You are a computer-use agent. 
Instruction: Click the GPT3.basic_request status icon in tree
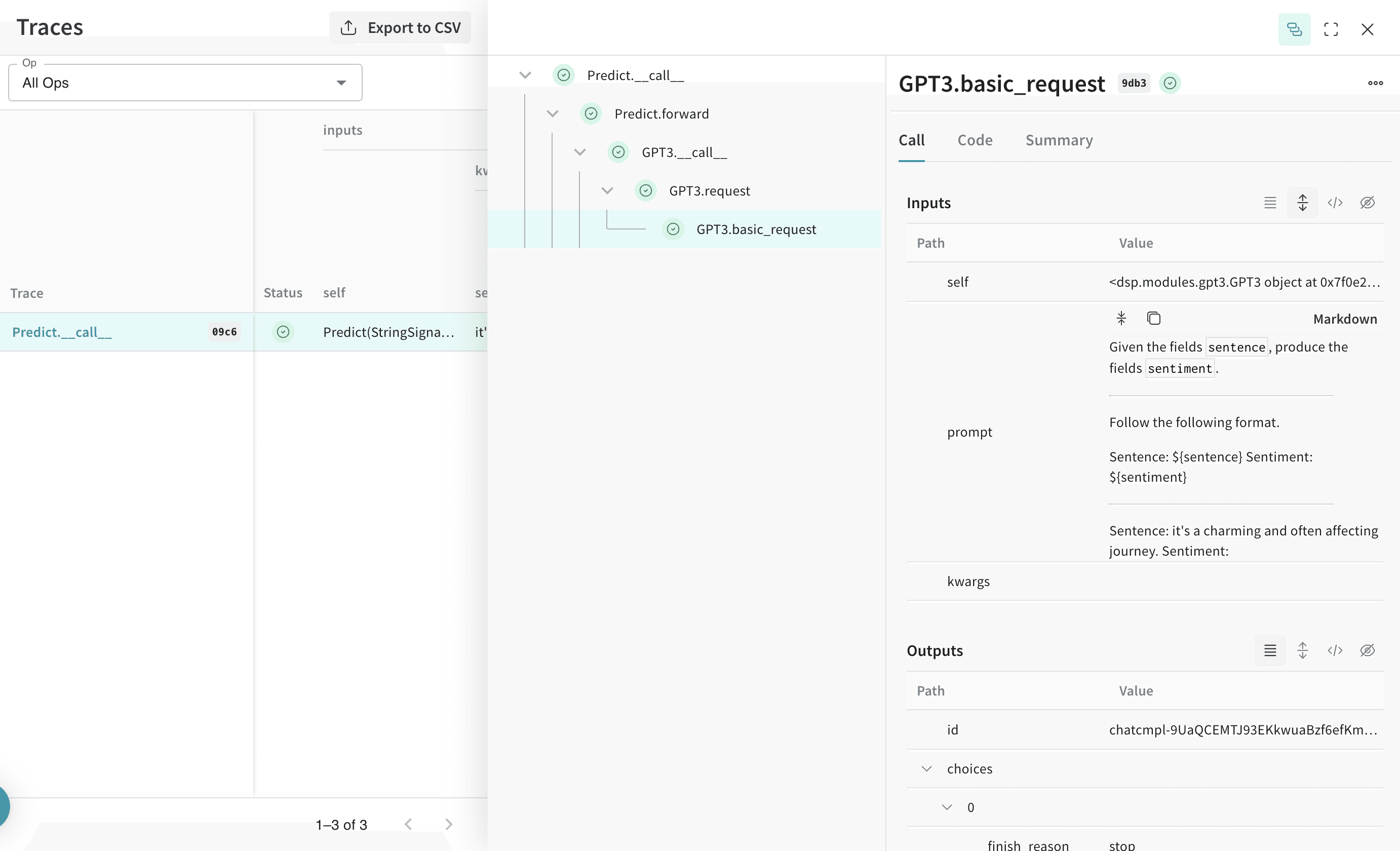[x=673, y=229]
